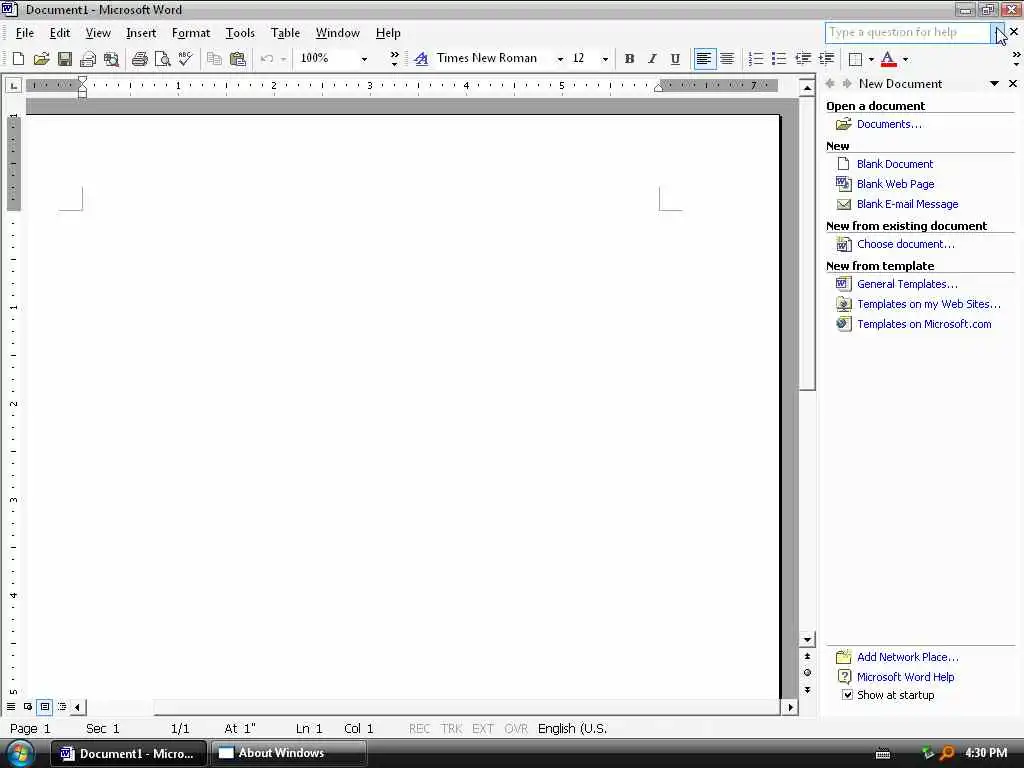Click the Blank E-mail Message link
Image resolution: width=1024 pixels, height=768 pixels.
click(x=908, y=204)
